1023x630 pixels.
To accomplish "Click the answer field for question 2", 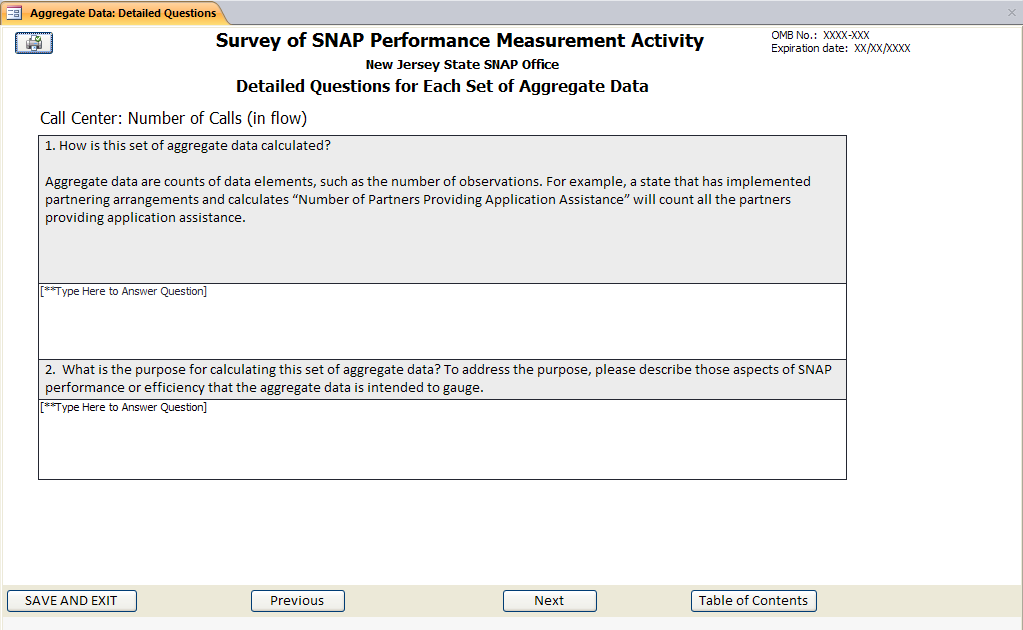I will [442, 439].
